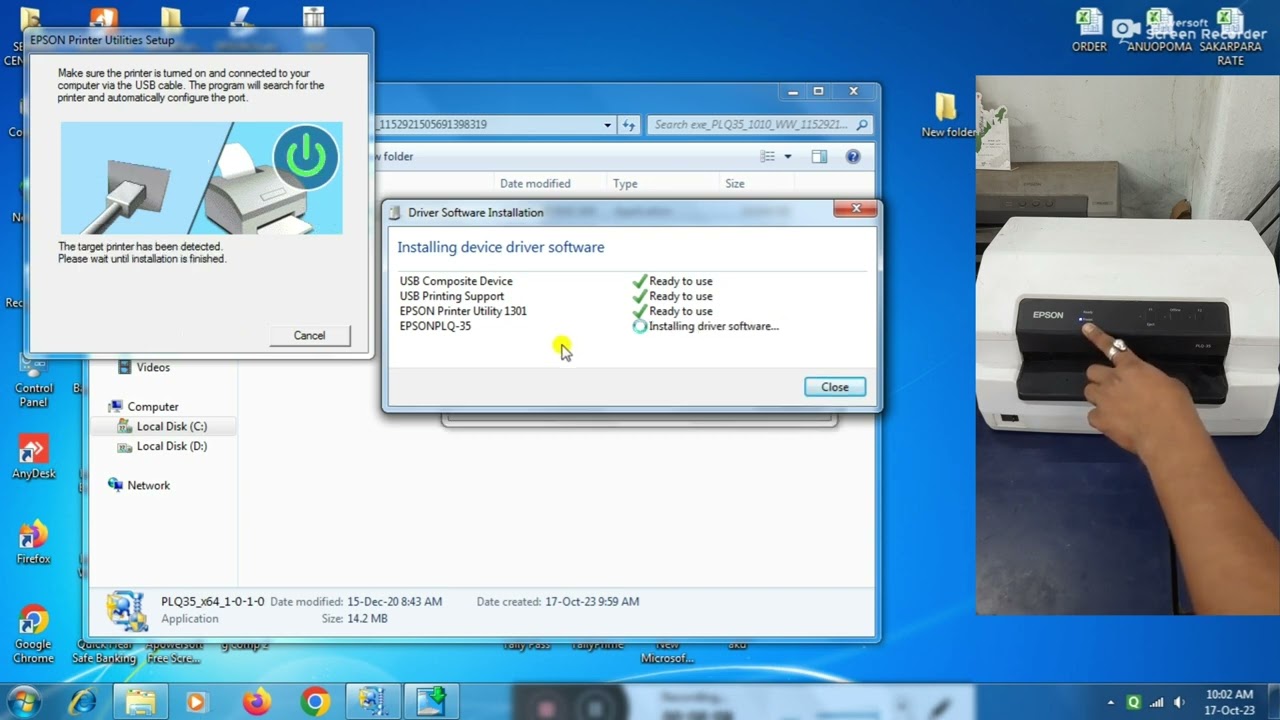Click the Computer icon in navigation pane
This screenshot has height=720, width=1280.
coord(116,407)
